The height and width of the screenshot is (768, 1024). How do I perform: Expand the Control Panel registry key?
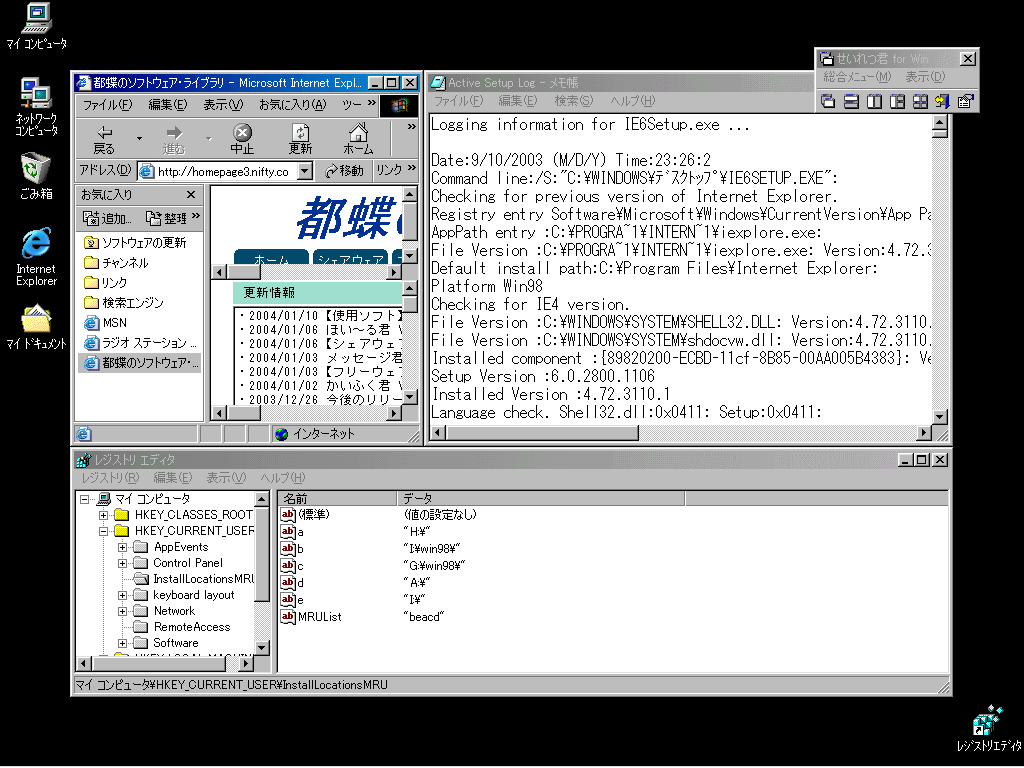(x=122, y=563)
